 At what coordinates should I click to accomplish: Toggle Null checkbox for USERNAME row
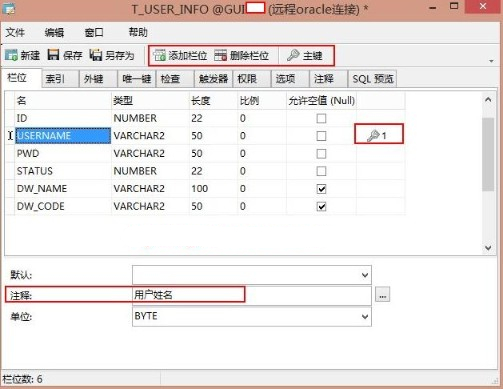click(x=321, y=136)
